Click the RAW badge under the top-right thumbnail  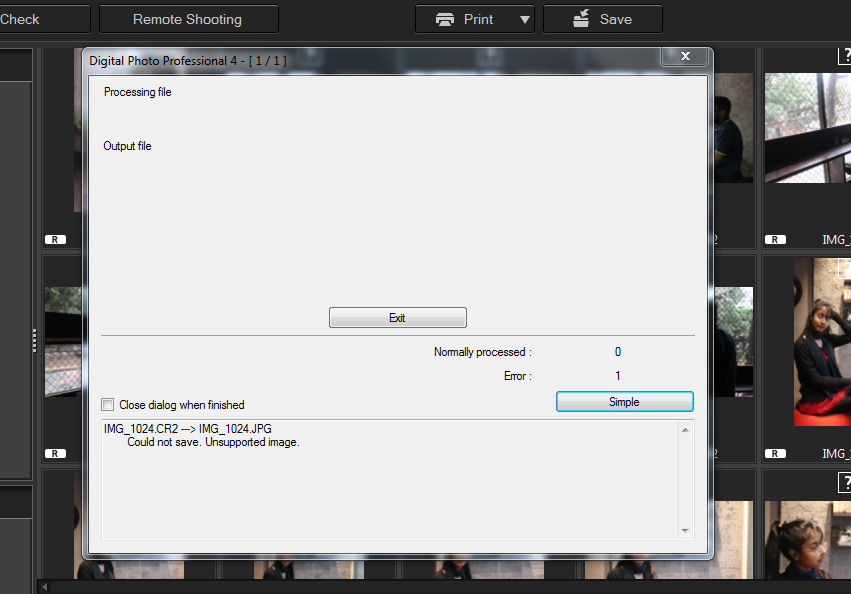tap(775, 240)
